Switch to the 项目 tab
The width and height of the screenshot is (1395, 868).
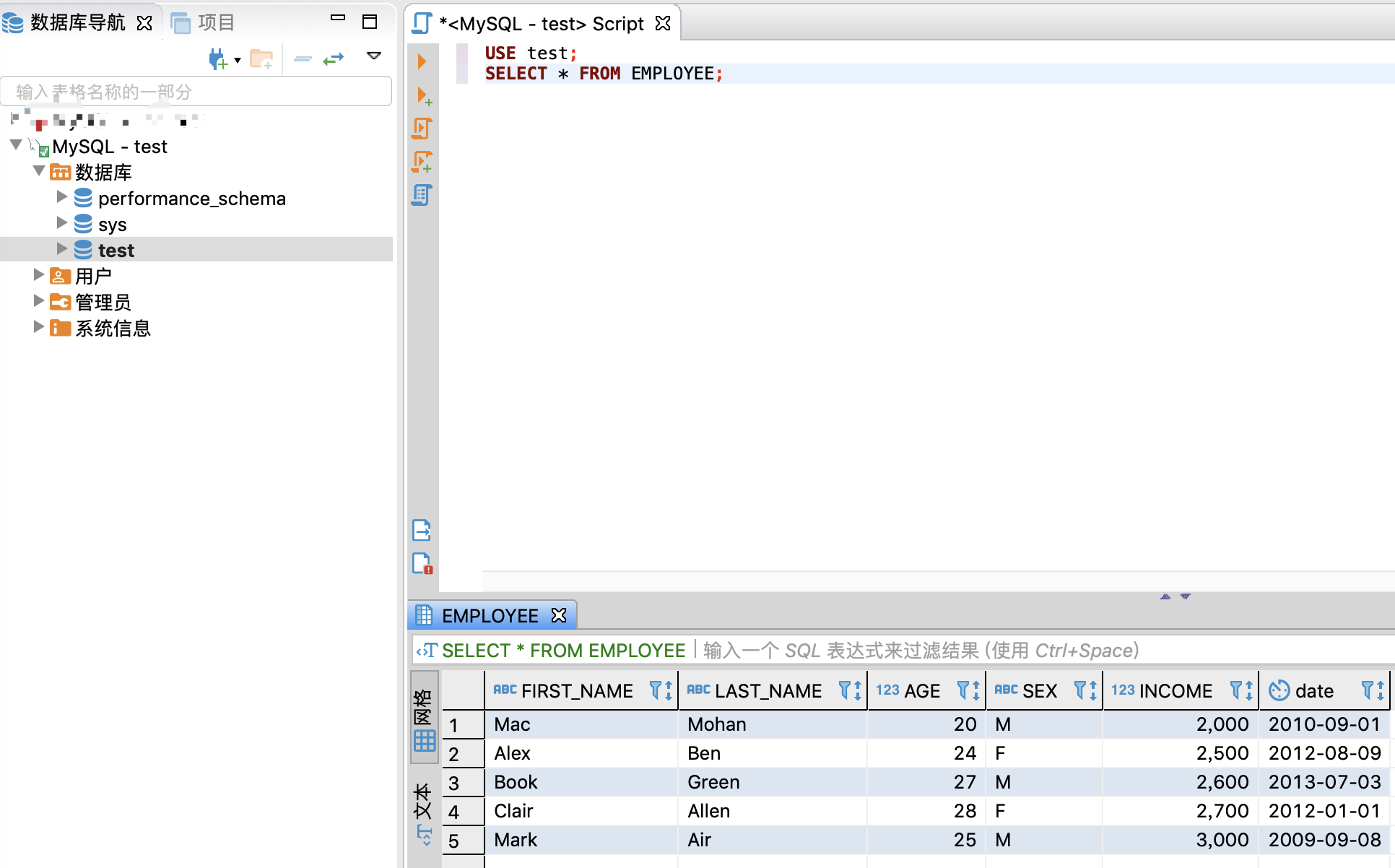[214, 22]
